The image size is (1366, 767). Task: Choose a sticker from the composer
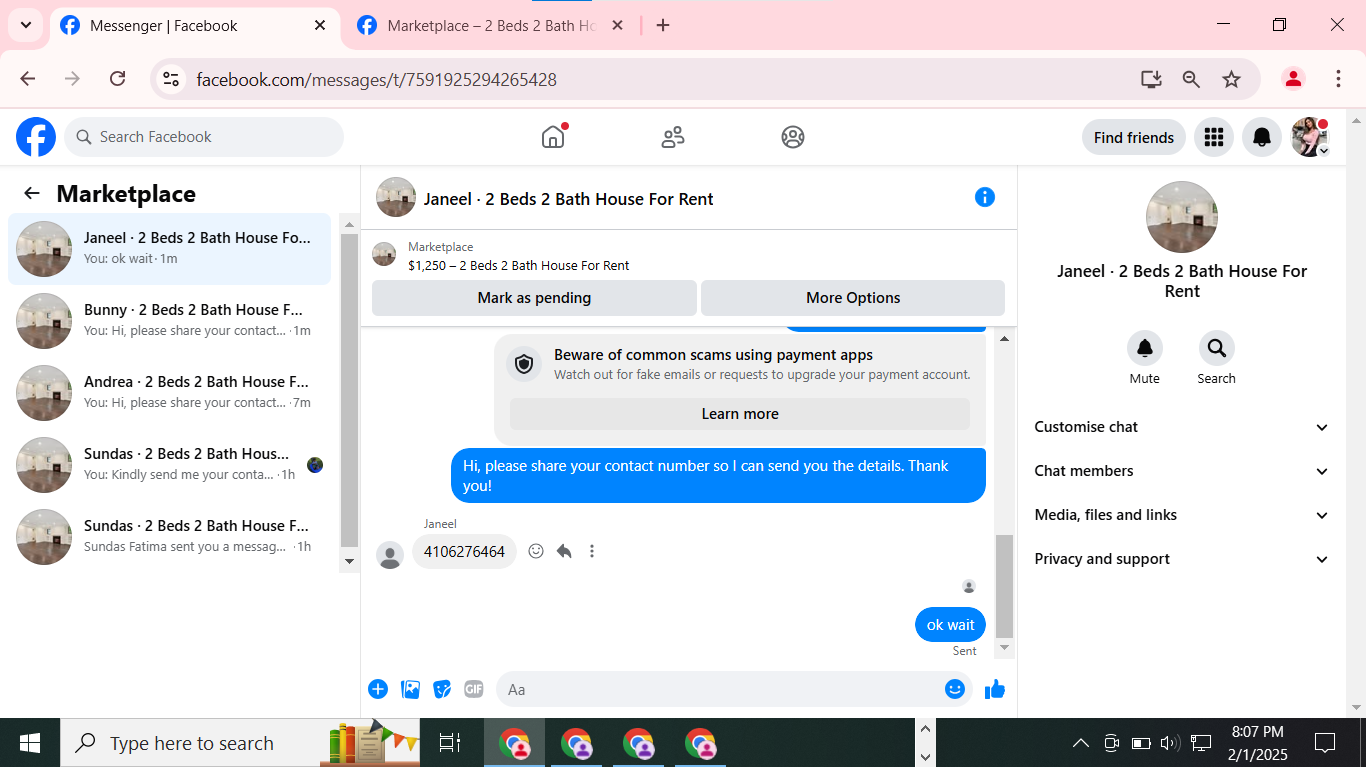[442, 689]
